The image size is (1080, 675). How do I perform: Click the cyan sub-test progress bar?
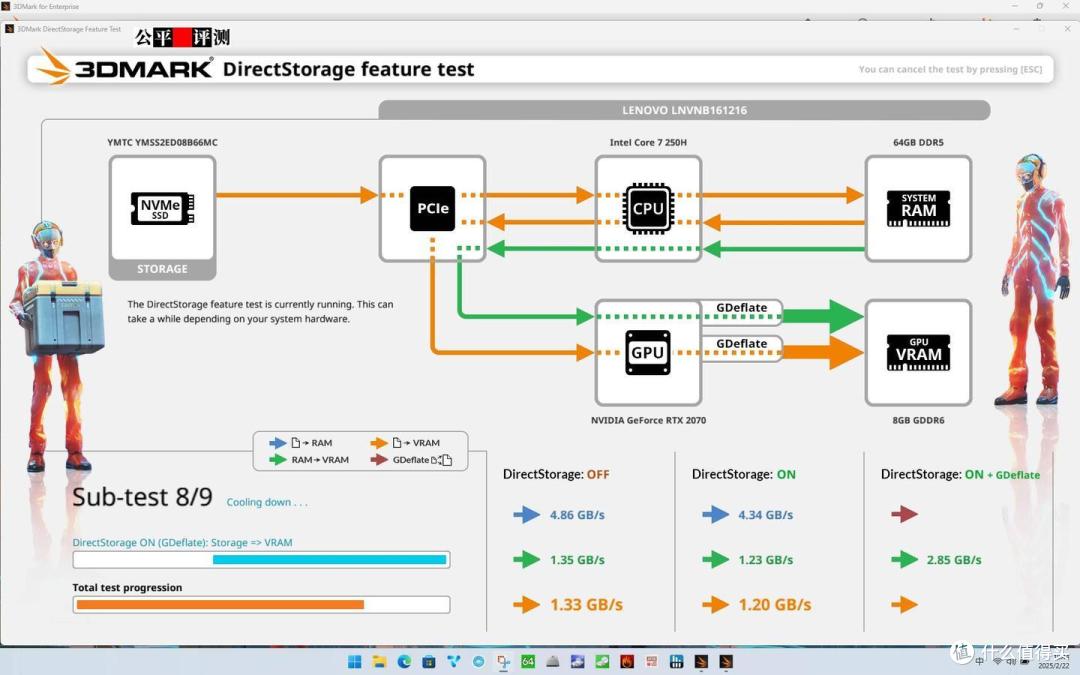pos(329,559)
